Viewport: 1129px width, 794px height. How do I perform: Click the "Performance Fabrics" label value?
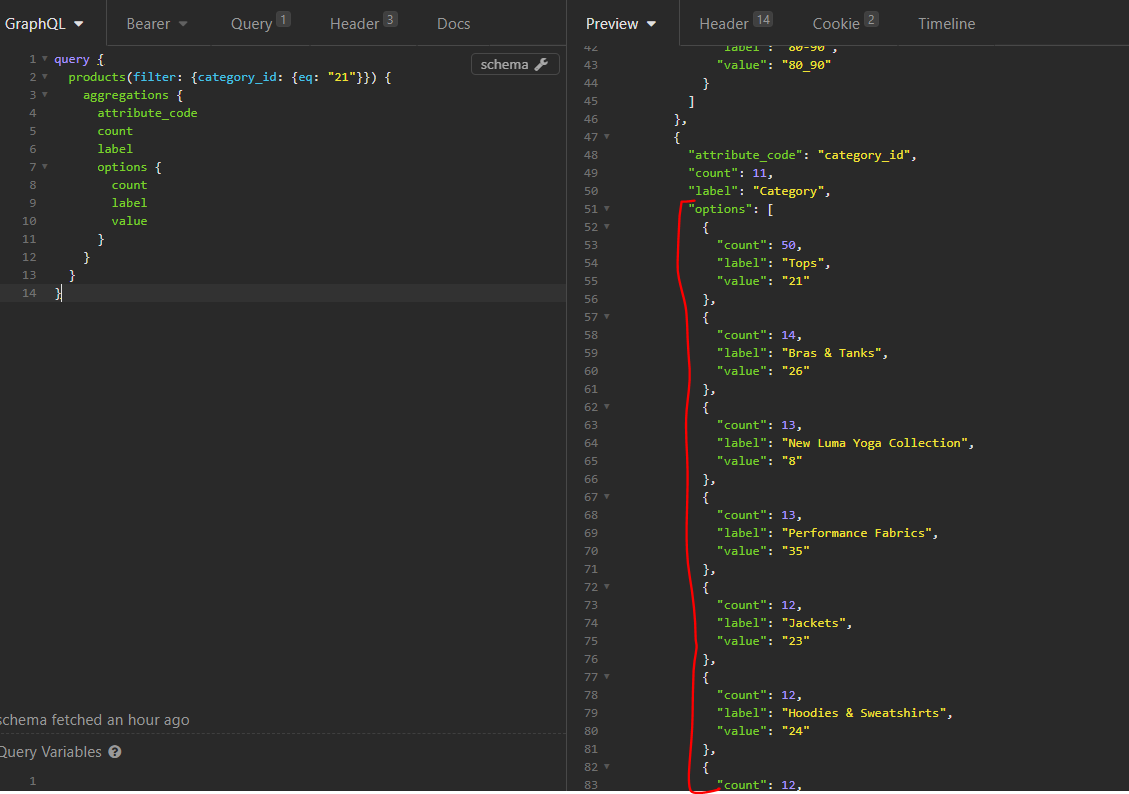click(x=857, y=533)
